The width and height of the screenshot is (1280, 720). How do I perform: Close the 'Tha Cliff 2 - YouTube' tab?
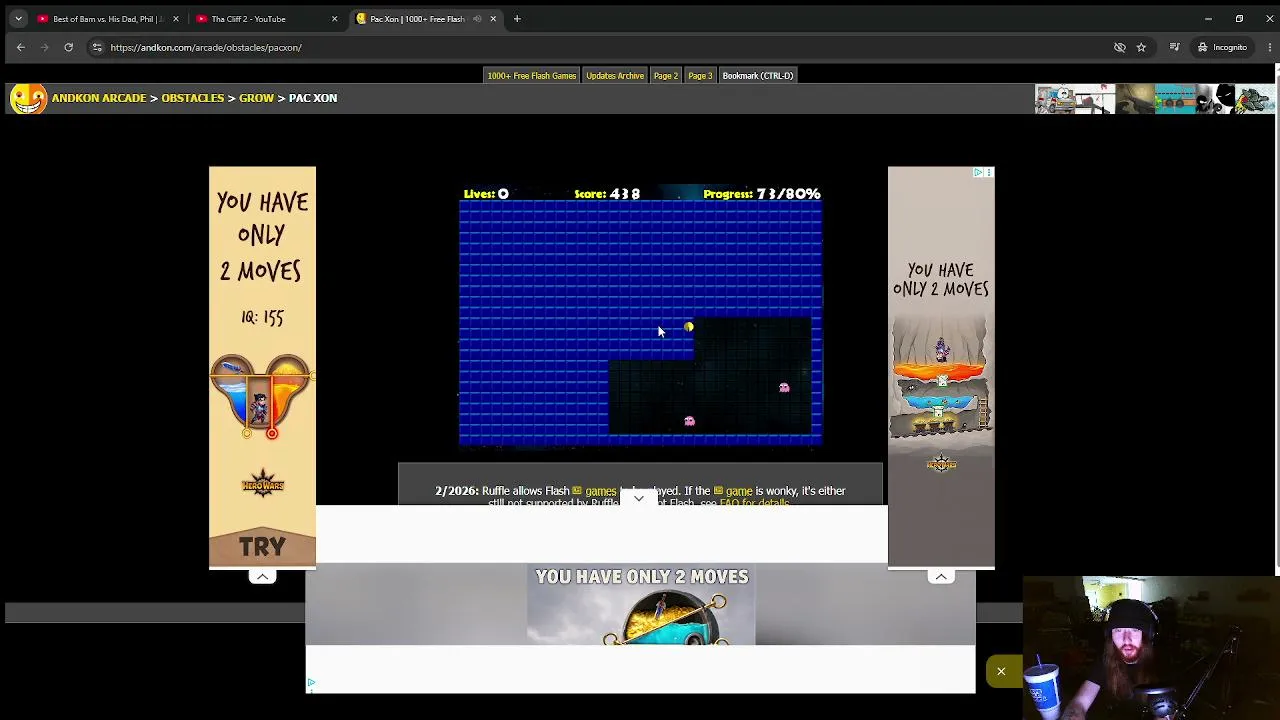[335, 19]
